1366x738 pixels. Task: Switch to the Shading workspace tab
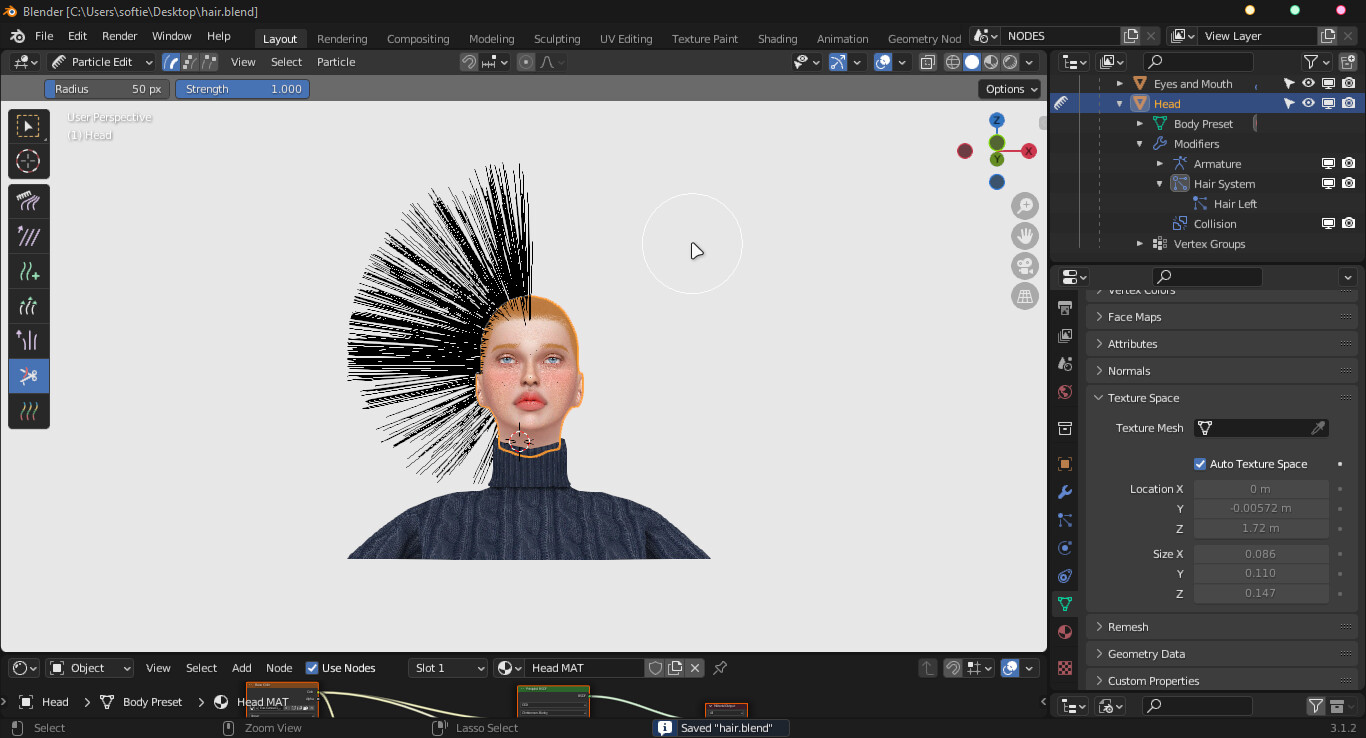click(777, 39)
